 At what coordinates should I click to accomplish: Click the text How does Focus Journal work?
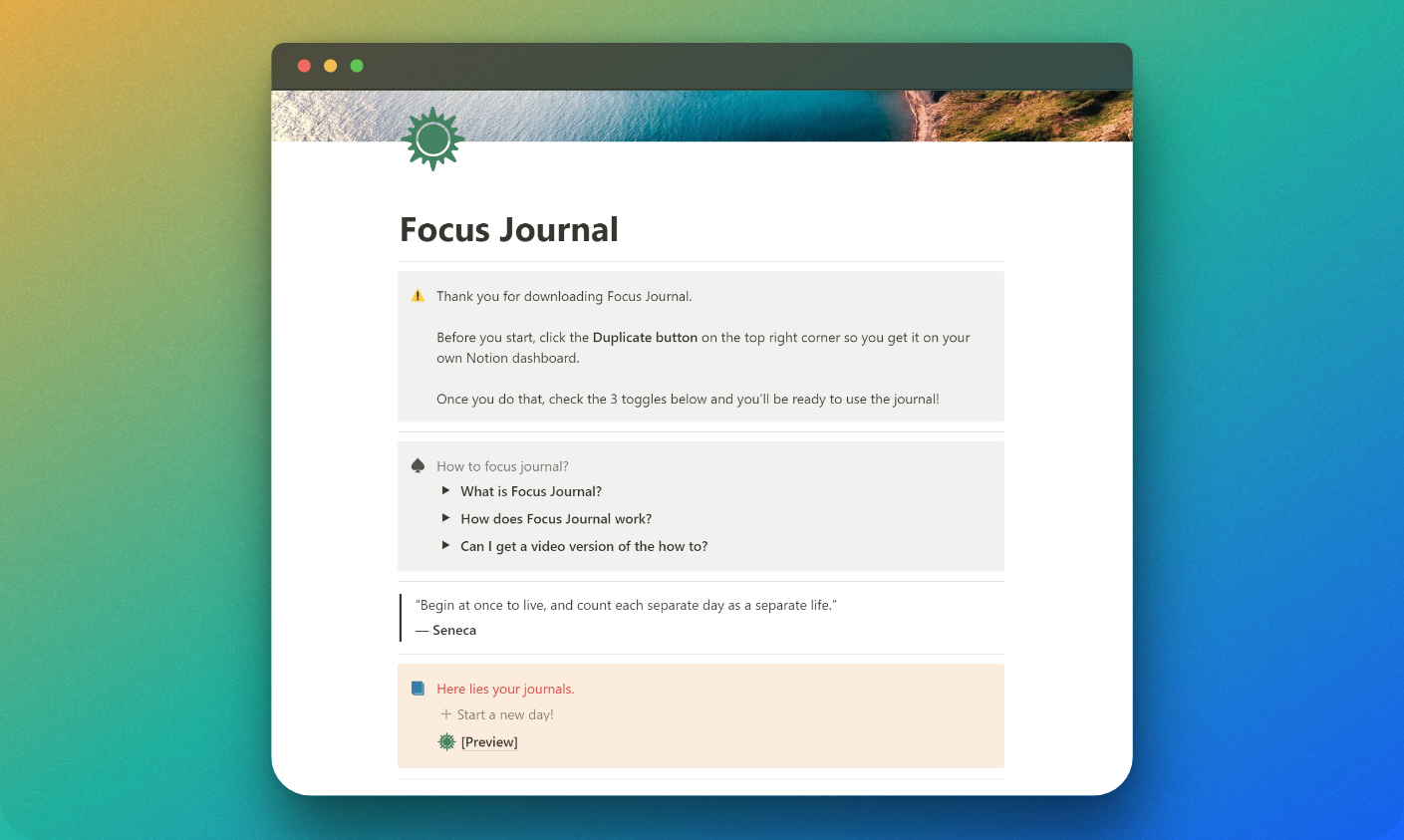coord(556,519)
